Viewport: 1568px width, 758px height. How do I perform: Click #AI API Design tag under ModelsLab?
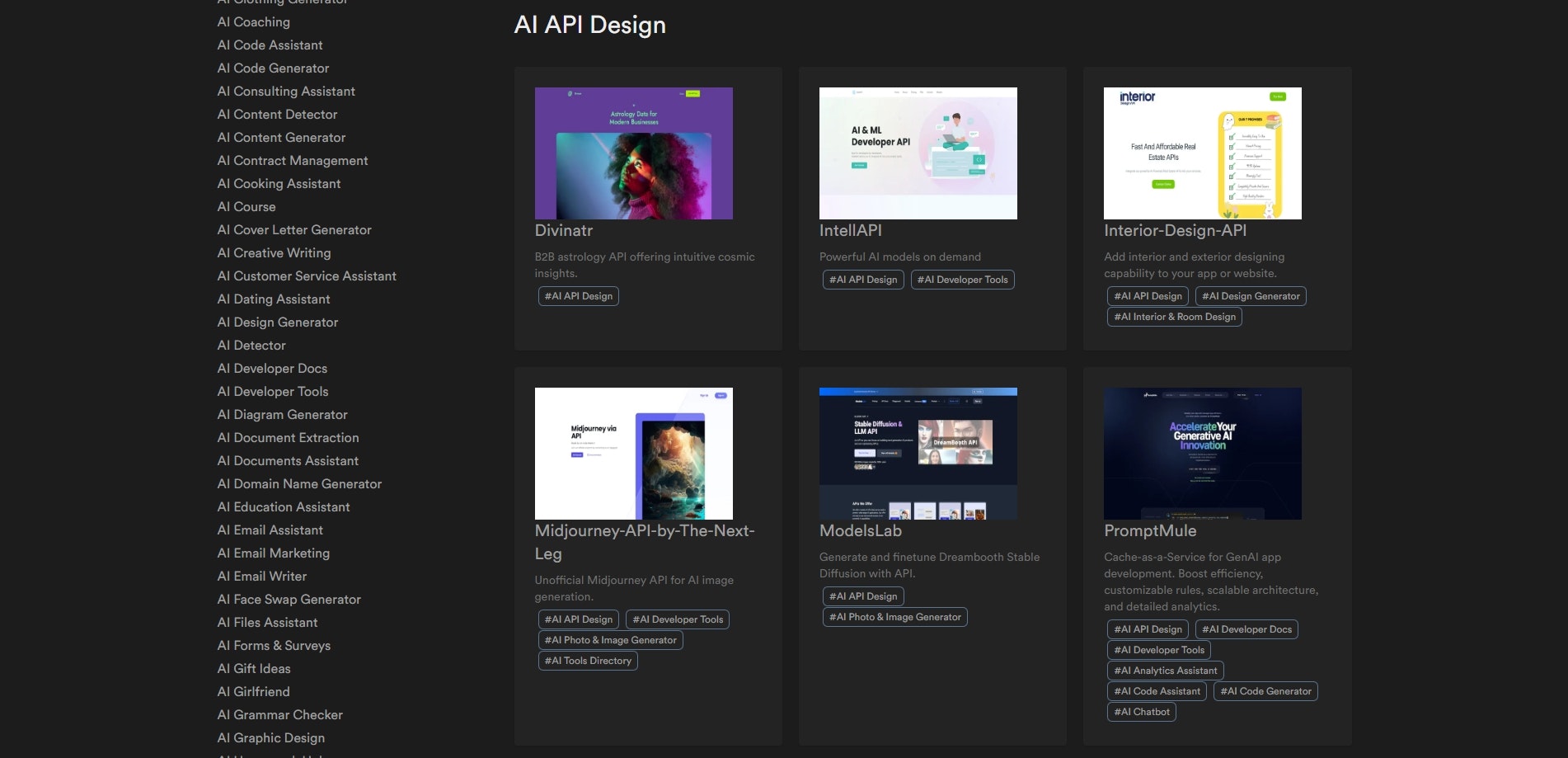(863, 596)
